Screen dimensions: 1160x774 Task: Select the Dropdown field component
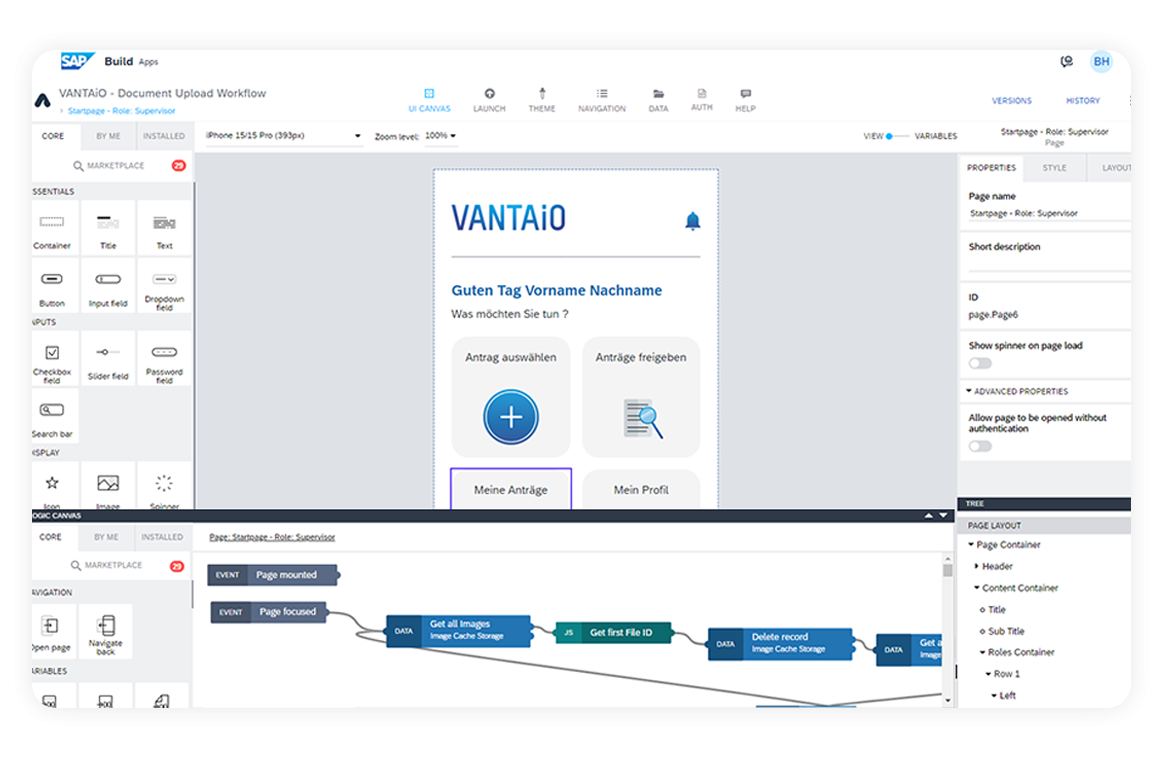tap(164, 286)
